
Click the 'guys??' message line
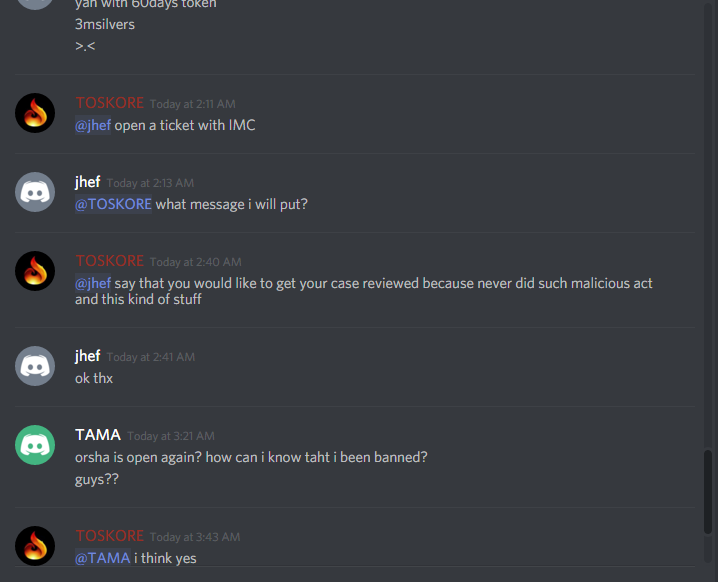[97, 479]
